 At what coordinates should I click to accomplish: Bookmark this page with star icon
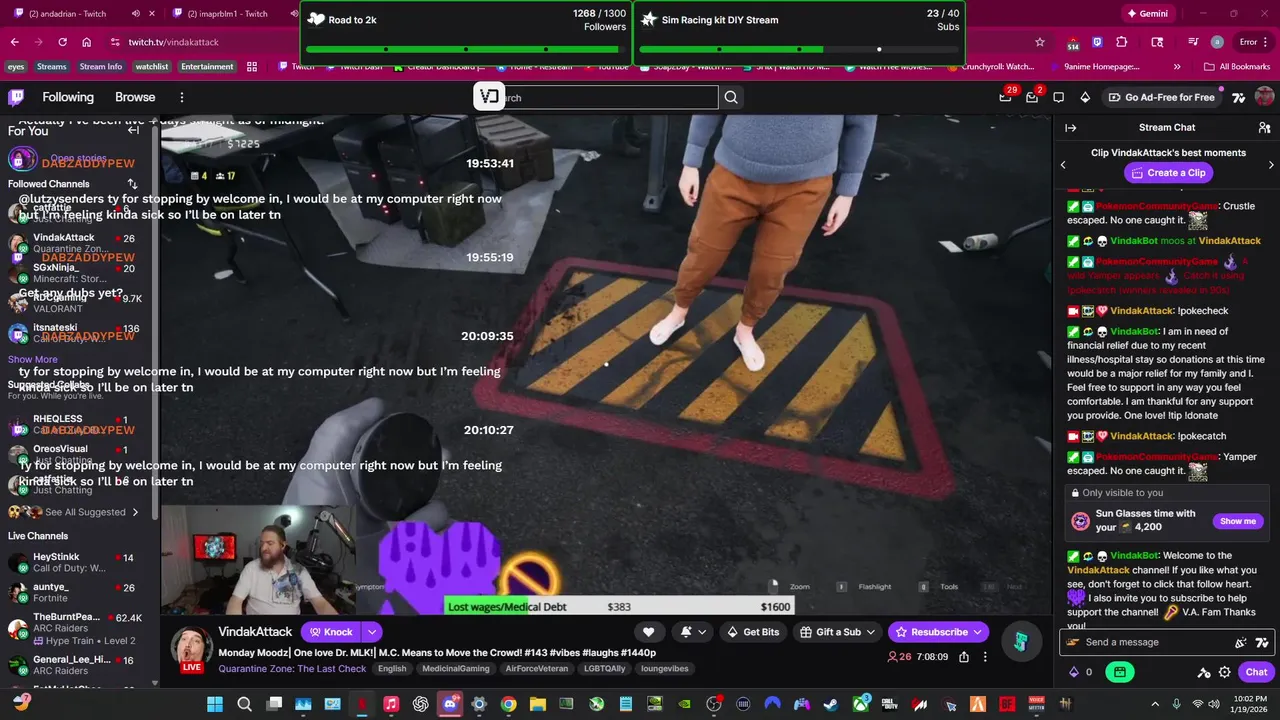pos(1040,42)
